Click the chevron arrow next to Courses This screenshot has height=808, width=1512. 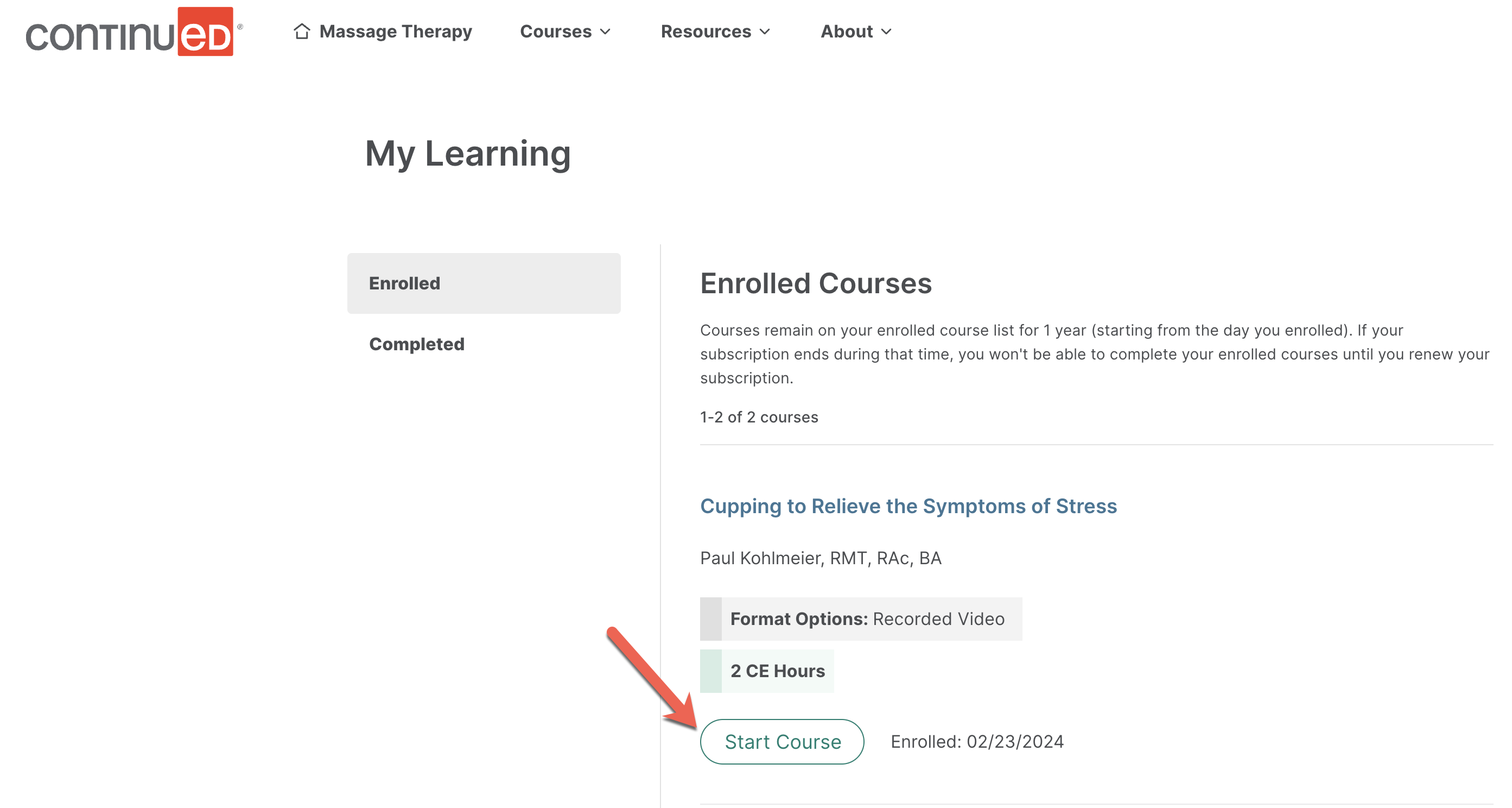tap(605, 31)
